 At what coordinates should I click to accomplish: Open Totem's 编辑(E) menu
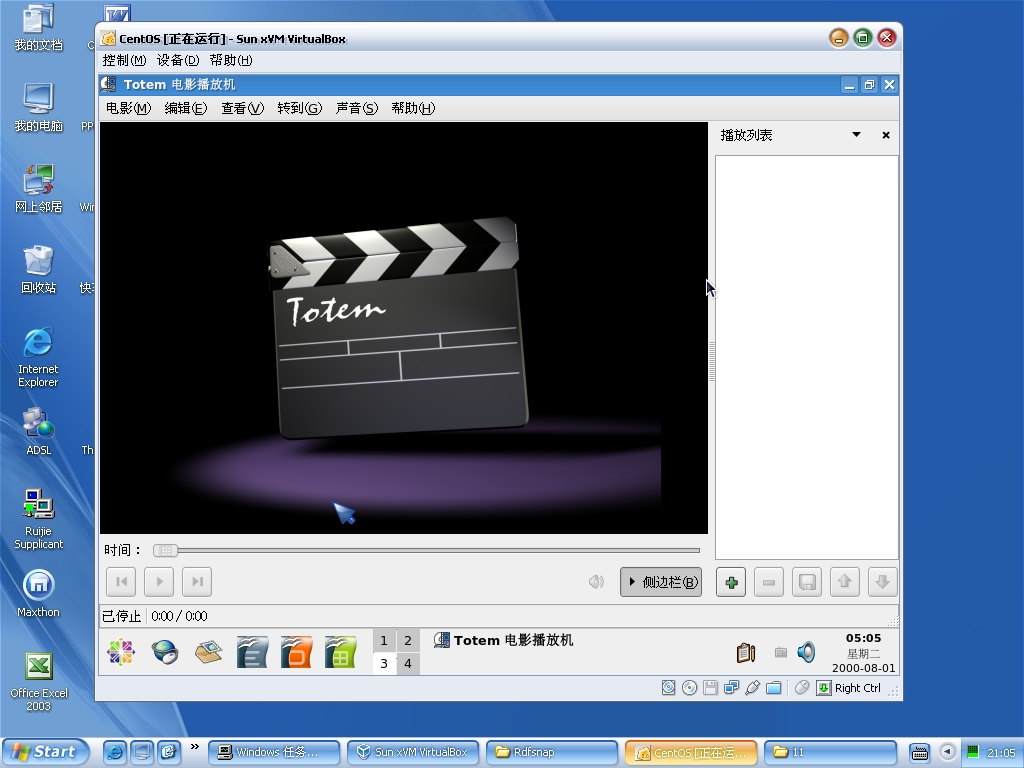[185, 108]
